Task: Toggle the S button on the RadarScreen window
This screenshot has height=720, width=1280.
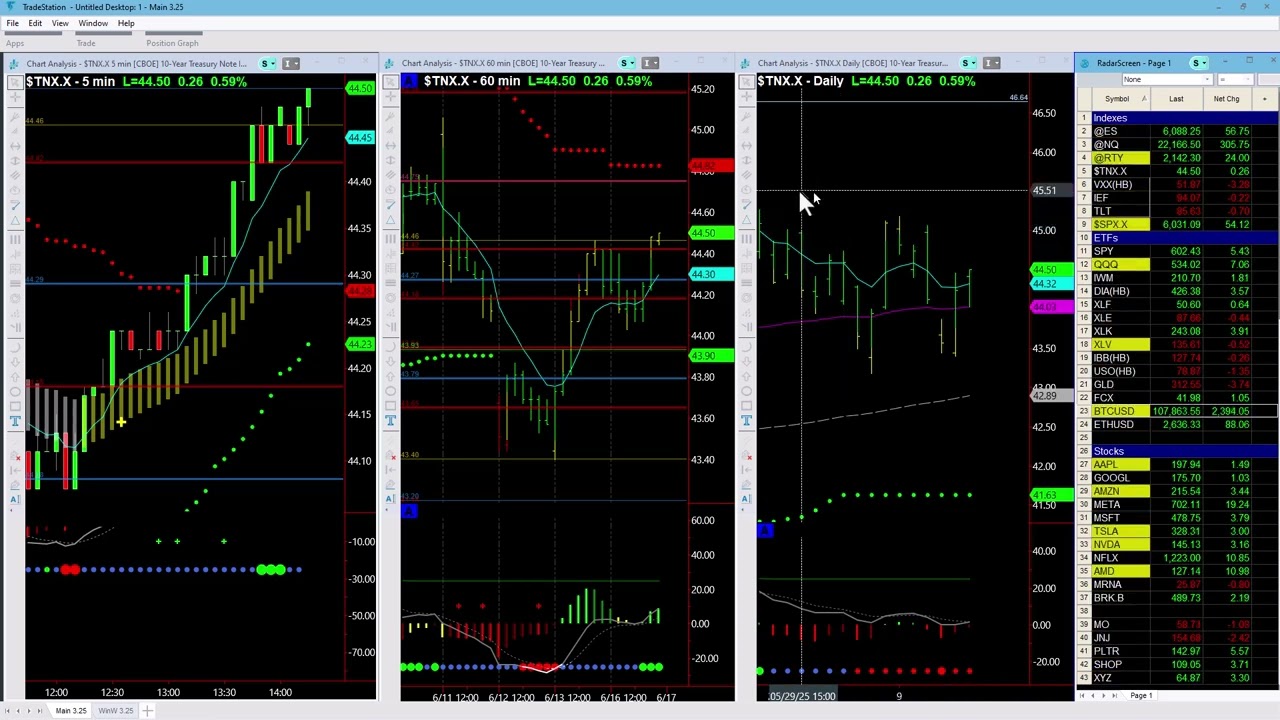Action: point(1197,63)
